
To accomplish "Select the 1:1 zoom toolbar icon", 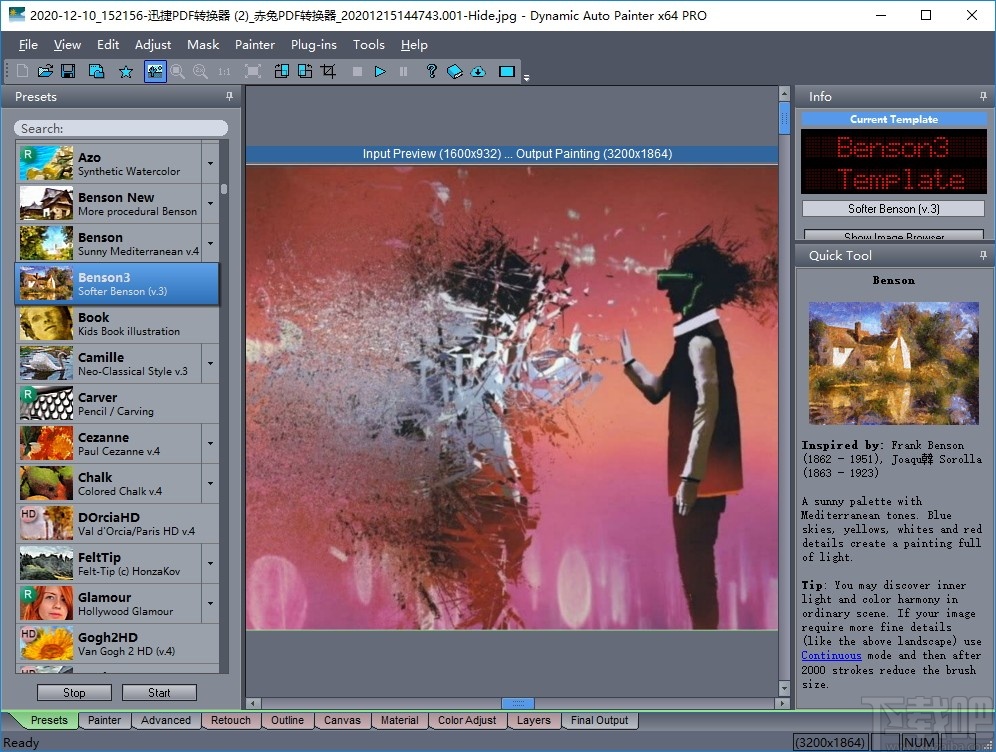I will 223,71.
